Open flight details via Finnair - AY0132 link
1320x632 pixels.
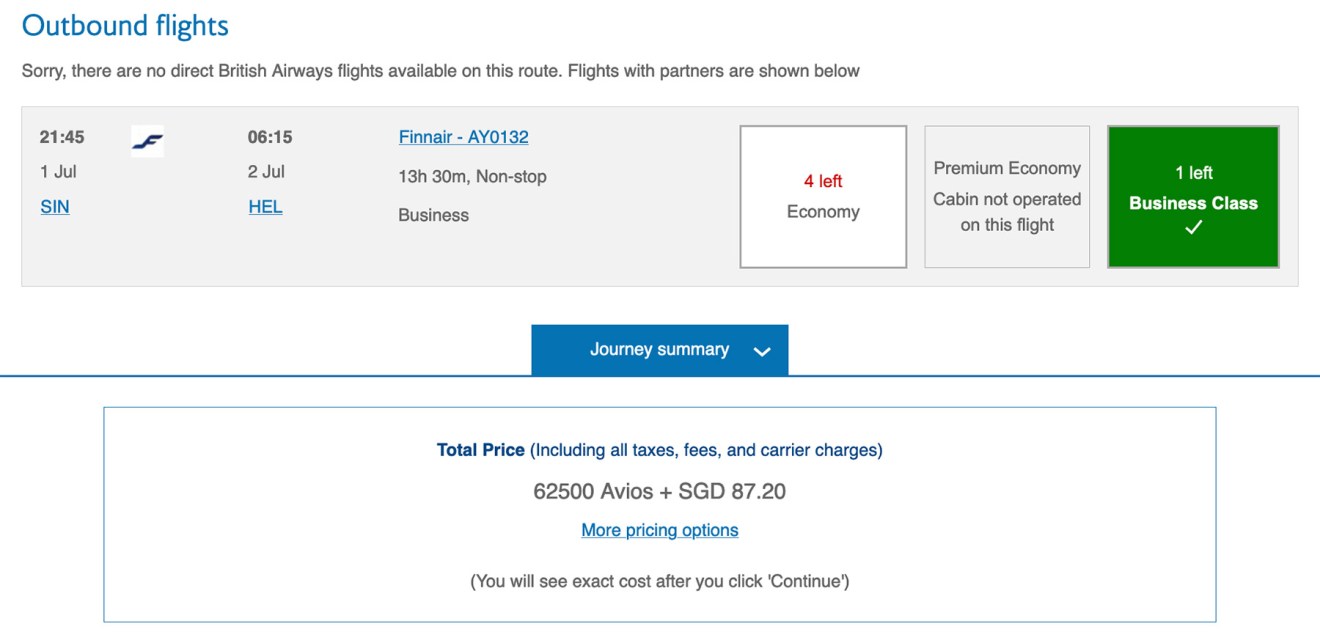point(465,136)
